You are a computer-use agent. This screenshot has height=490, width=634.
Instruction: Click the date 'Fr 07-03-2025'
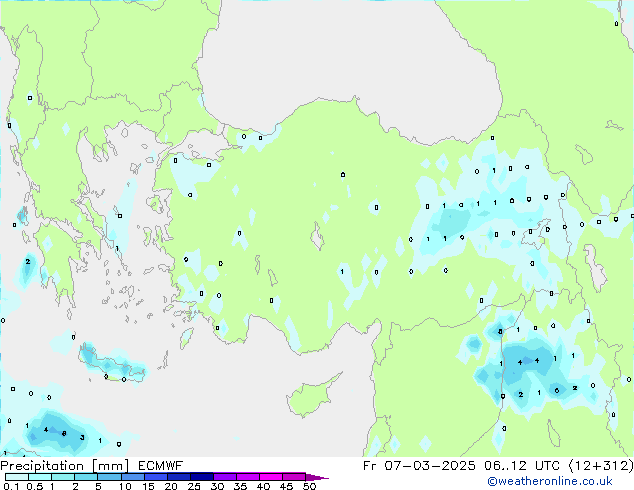point(419,466)
